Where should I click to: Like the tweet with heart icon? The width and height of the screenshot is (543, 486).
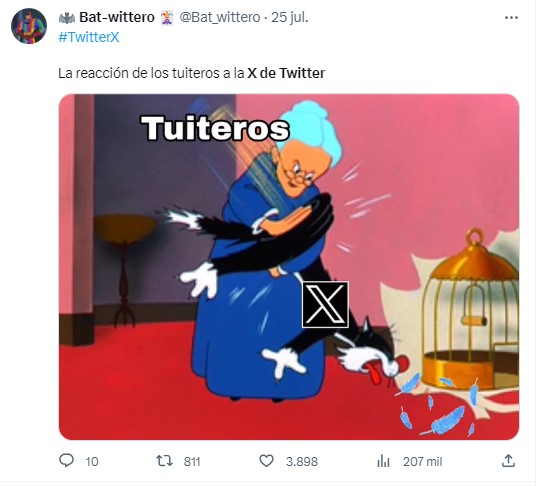click(267, 461)
